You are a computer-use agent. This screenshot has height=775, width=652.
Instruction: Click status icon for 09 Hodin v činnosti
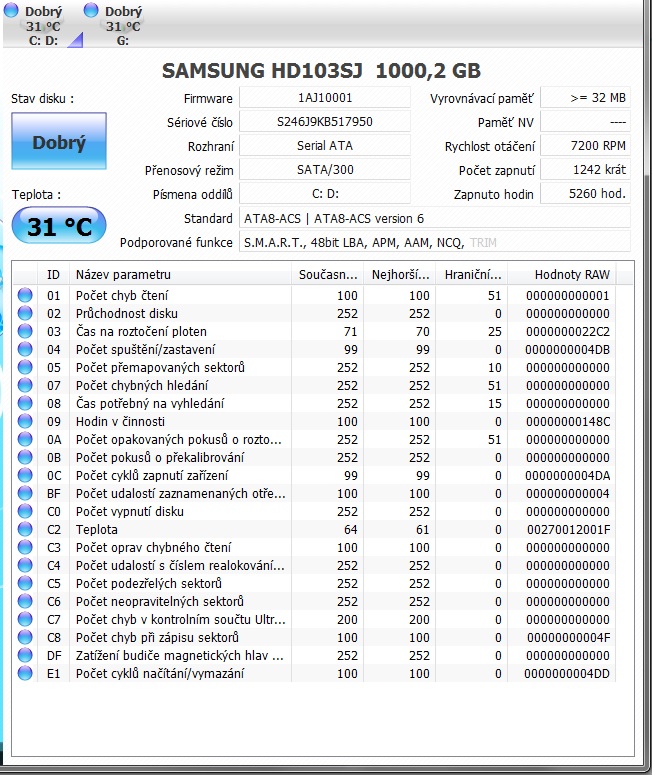tap(25, 421)
